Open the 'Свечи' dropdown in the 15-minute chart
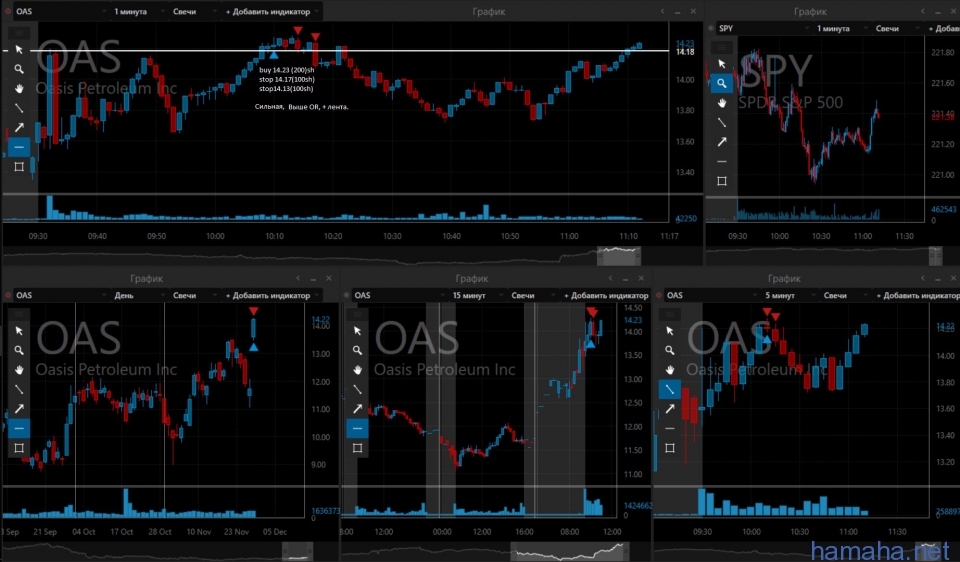This screenshot has width=960, height=562. (532, 295)
